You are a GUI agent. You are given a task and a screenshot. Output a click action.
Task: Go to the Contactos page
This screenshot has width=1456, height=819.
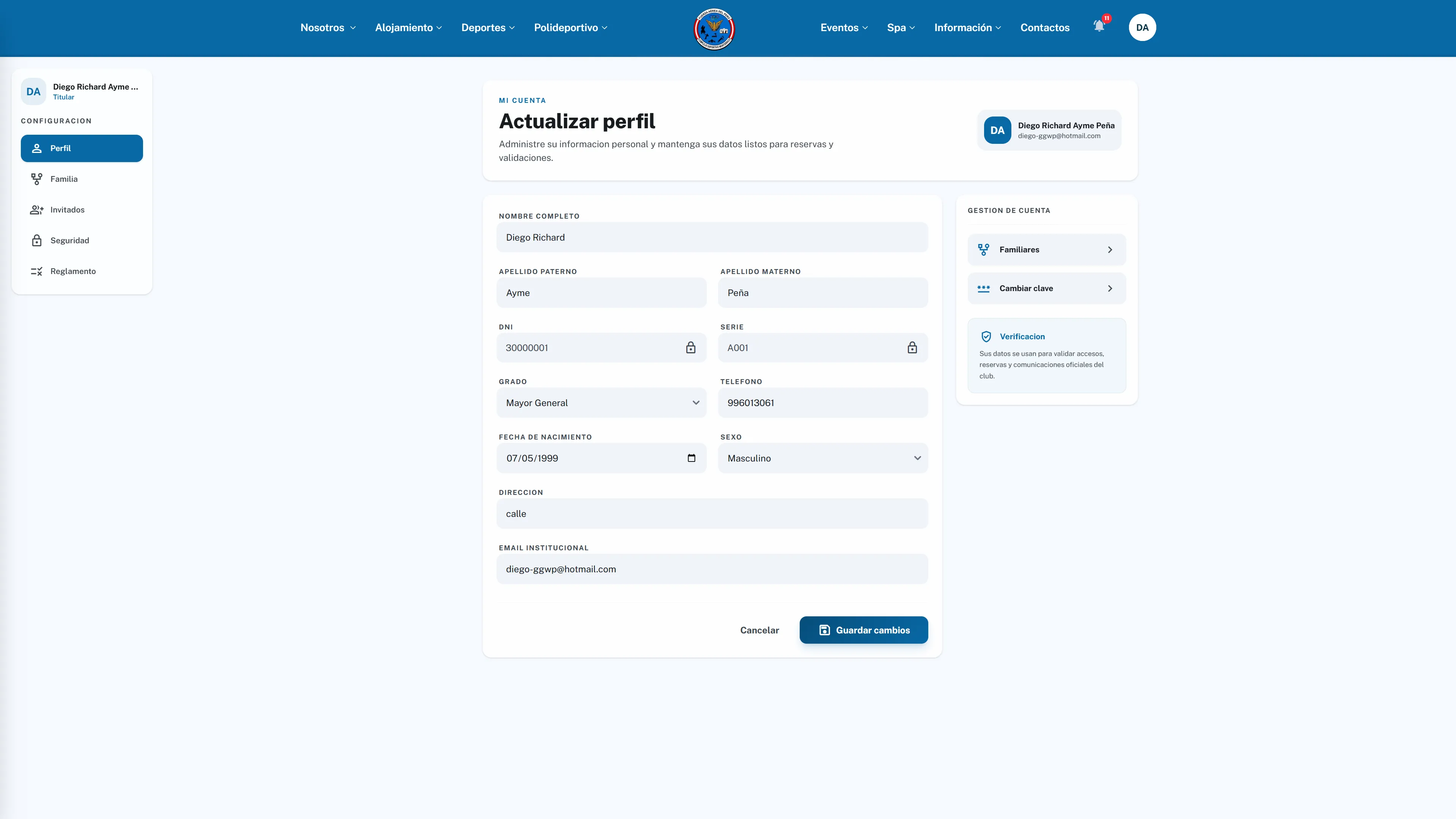1044,28
